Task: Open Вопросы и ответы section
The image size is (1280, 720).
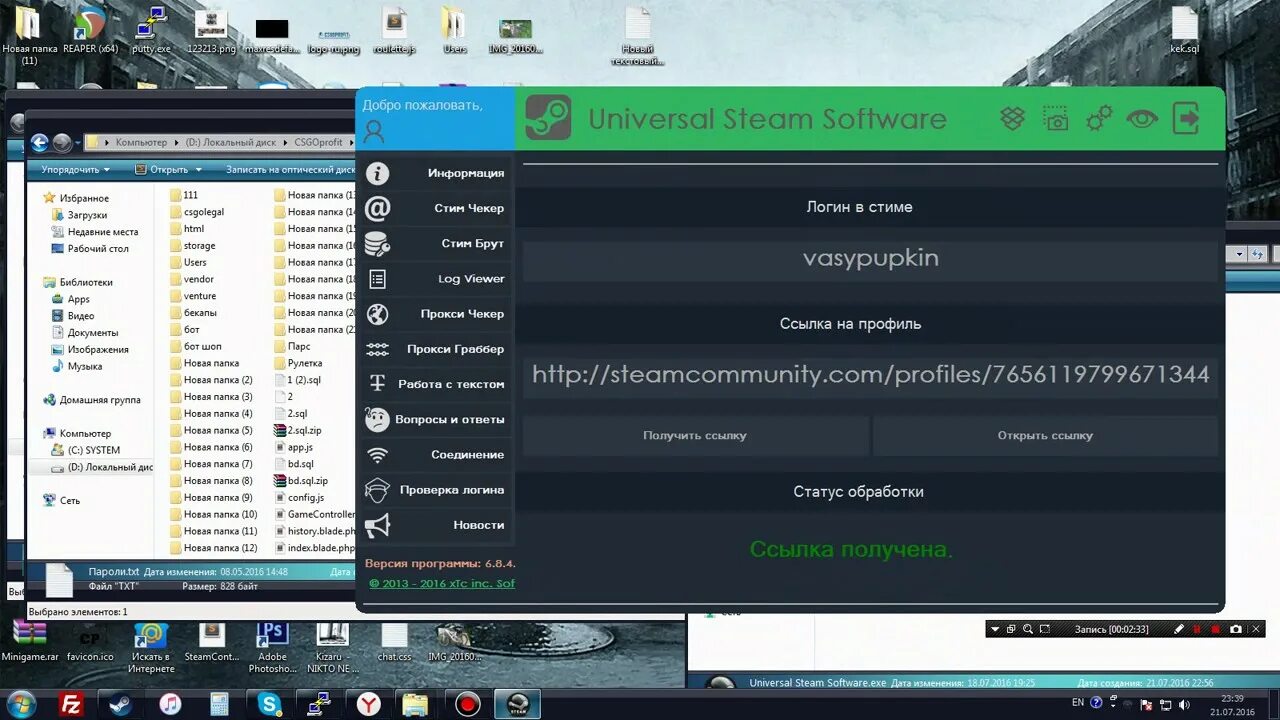Action: point(449,419)
